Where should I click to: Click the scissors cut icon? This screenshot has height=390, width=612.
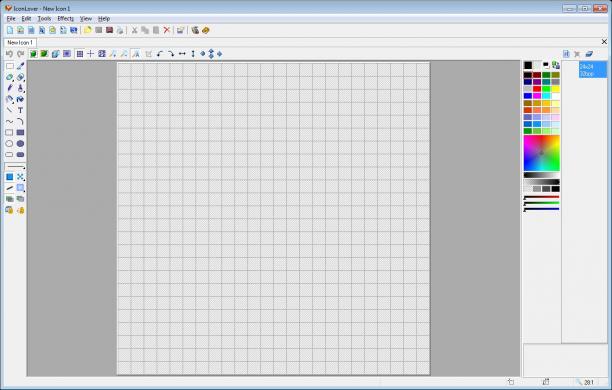pos(134,30)
